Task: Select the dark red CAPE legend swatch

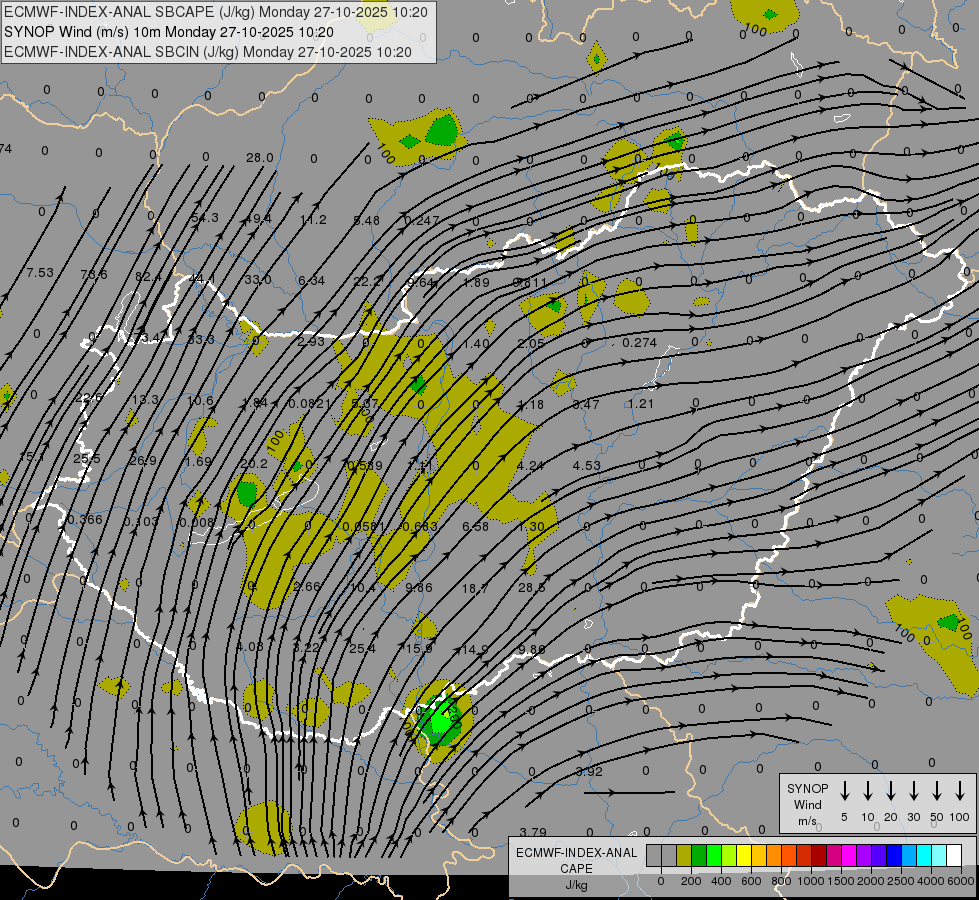Action: pos(819,856)
